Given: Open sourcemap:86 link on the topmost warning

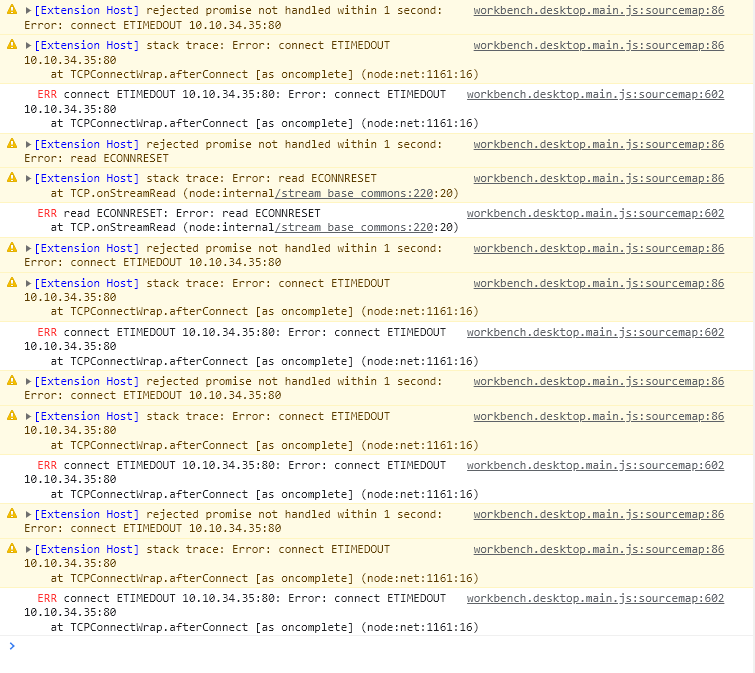Looking at the screenshot, I should pyautogui.click(x=598, y=10).
